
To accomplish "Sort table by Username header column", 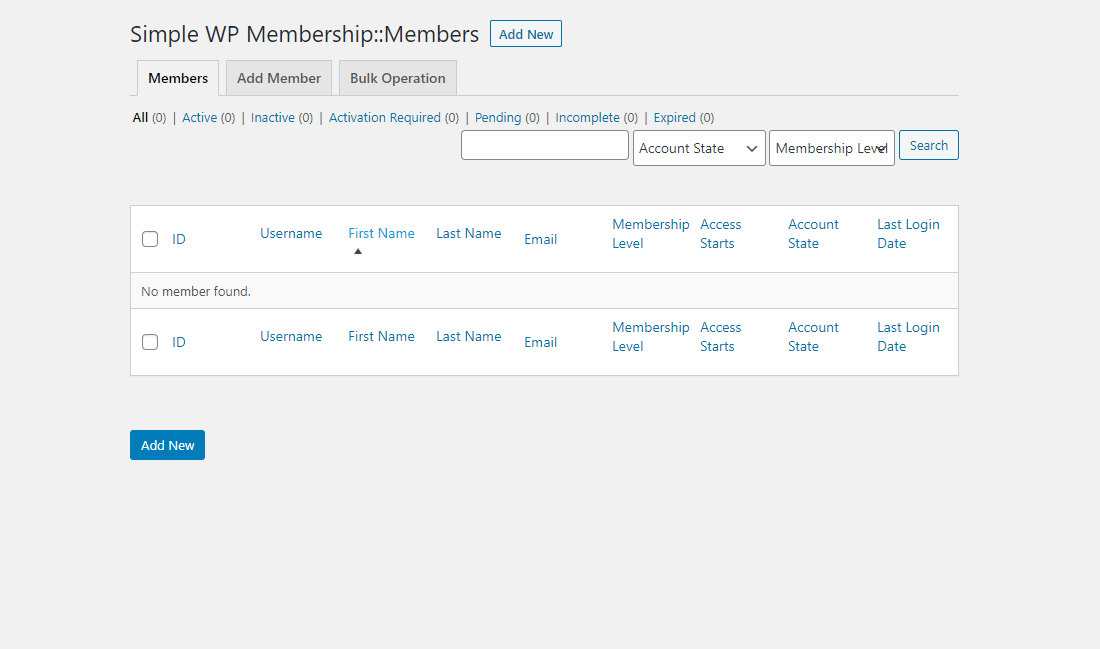I will pos(291,233).
